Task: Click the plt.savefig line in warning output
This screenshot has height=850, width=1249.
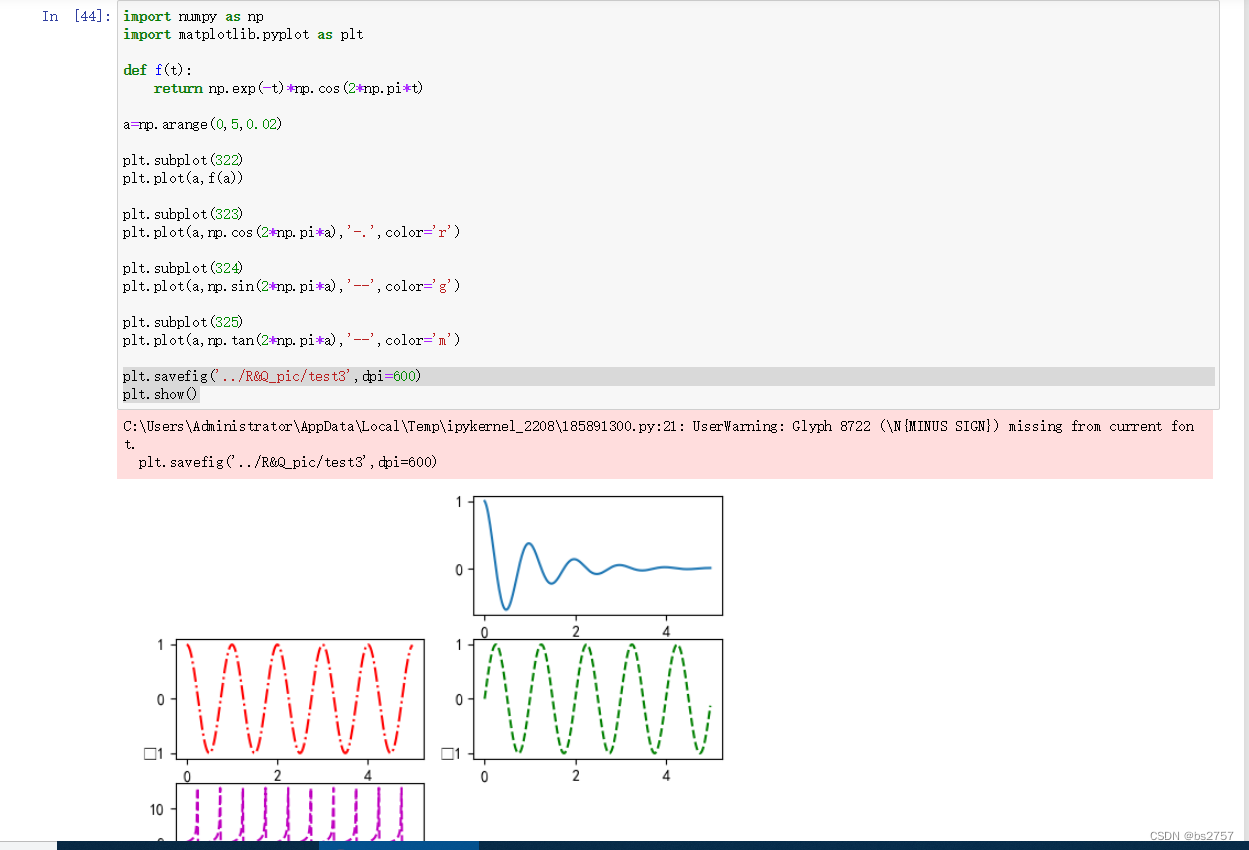Action: point(288,462)
